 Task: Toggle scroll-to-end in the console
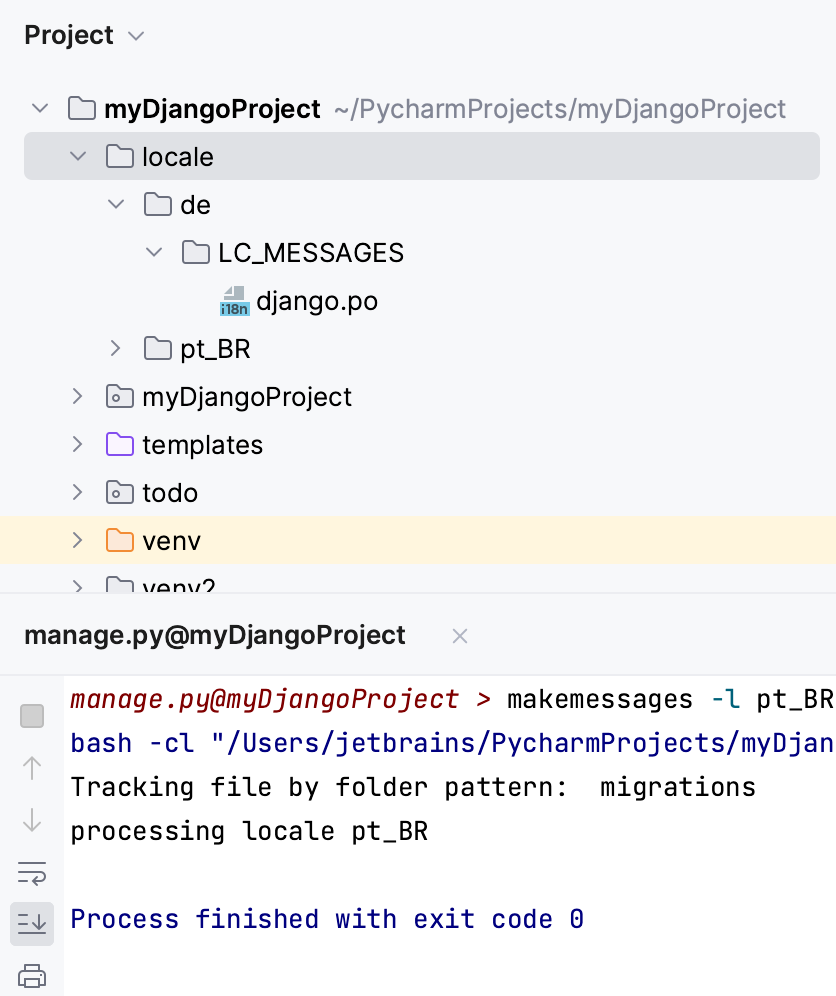32,923
